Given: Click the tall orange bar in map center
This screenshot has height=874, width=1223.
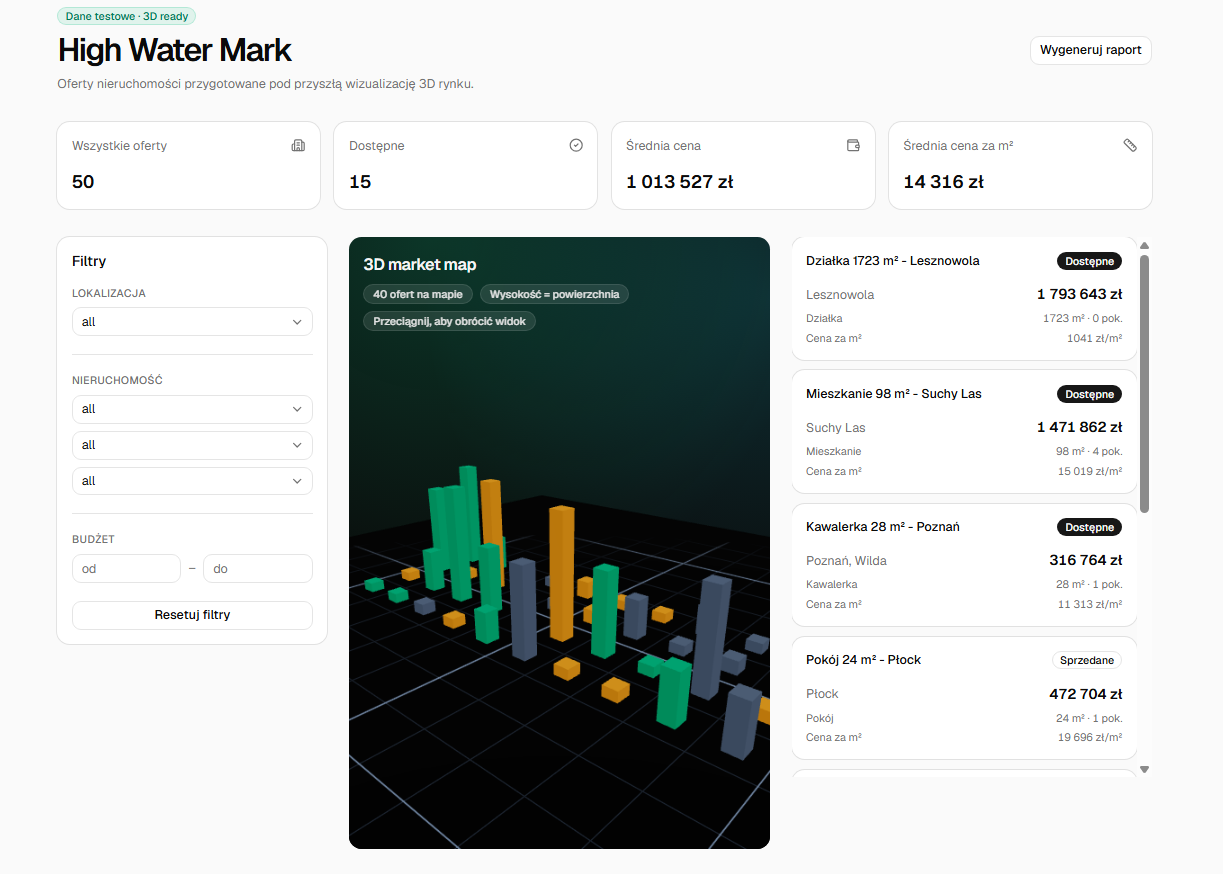Looking at the screenshot, I should [x=561, y=573].
